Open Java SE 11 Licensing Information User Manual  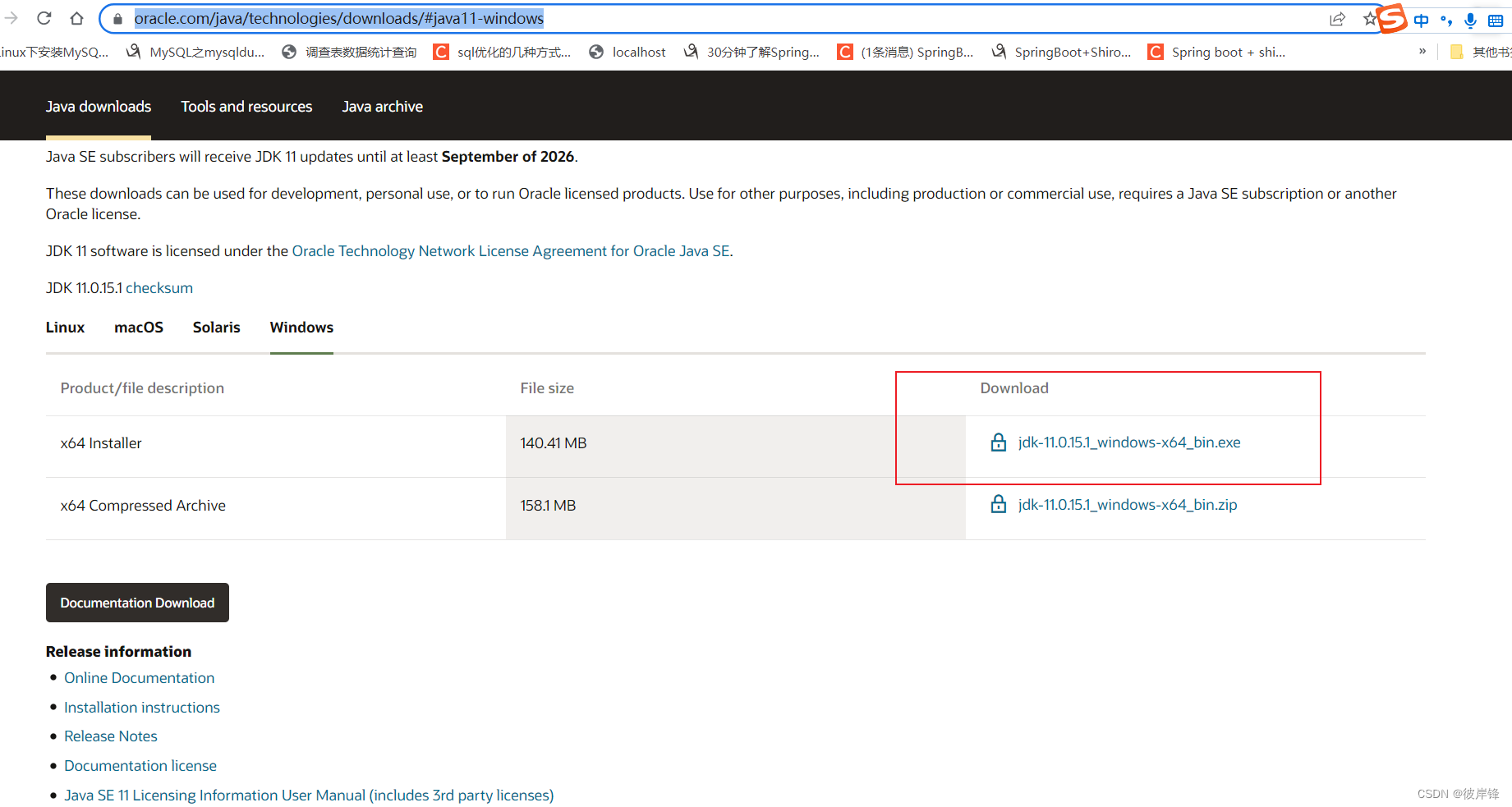(309, 796)
